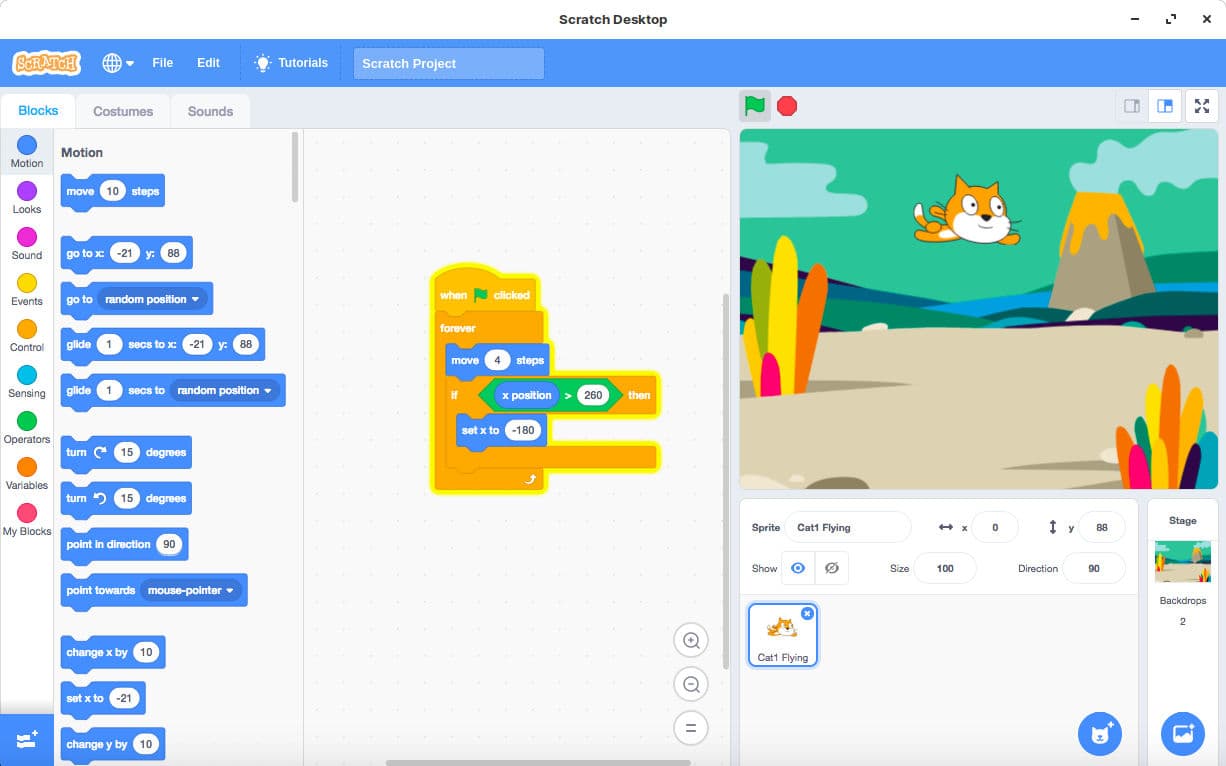Hide the sprite with crossed-eye icon
The image size is (1226, 766).
click(831, 568)
